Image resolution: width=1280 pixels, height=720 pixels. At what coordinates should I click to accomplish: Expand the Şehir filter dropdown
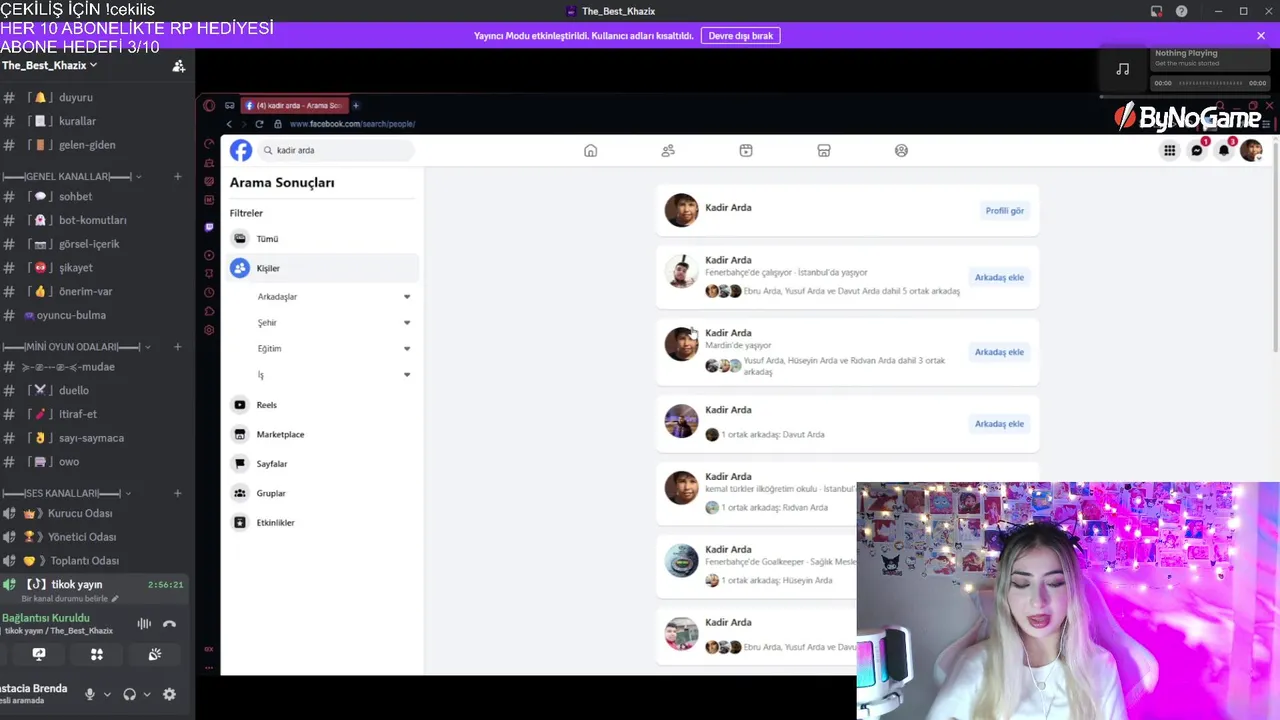pos(407,323)
